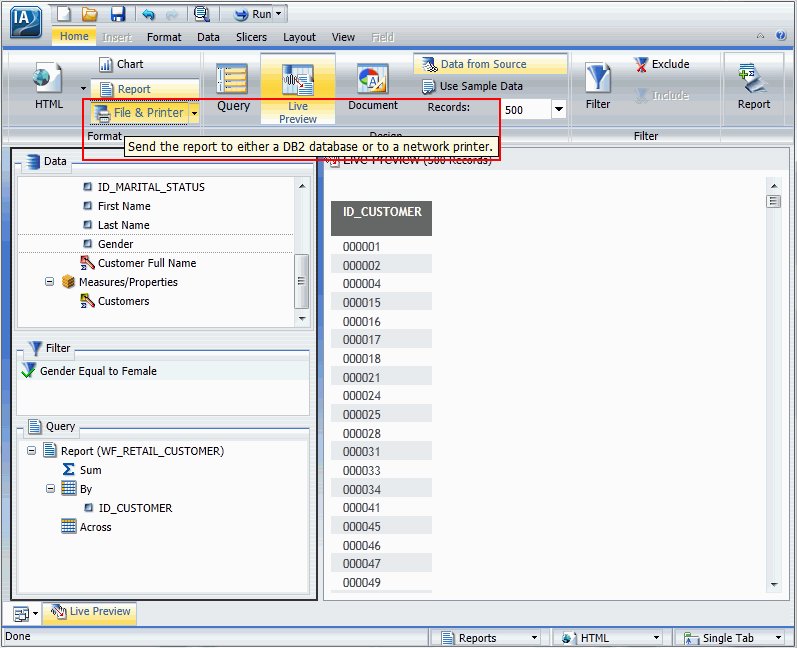Click the Open folder icon

(x=90, y=14)
